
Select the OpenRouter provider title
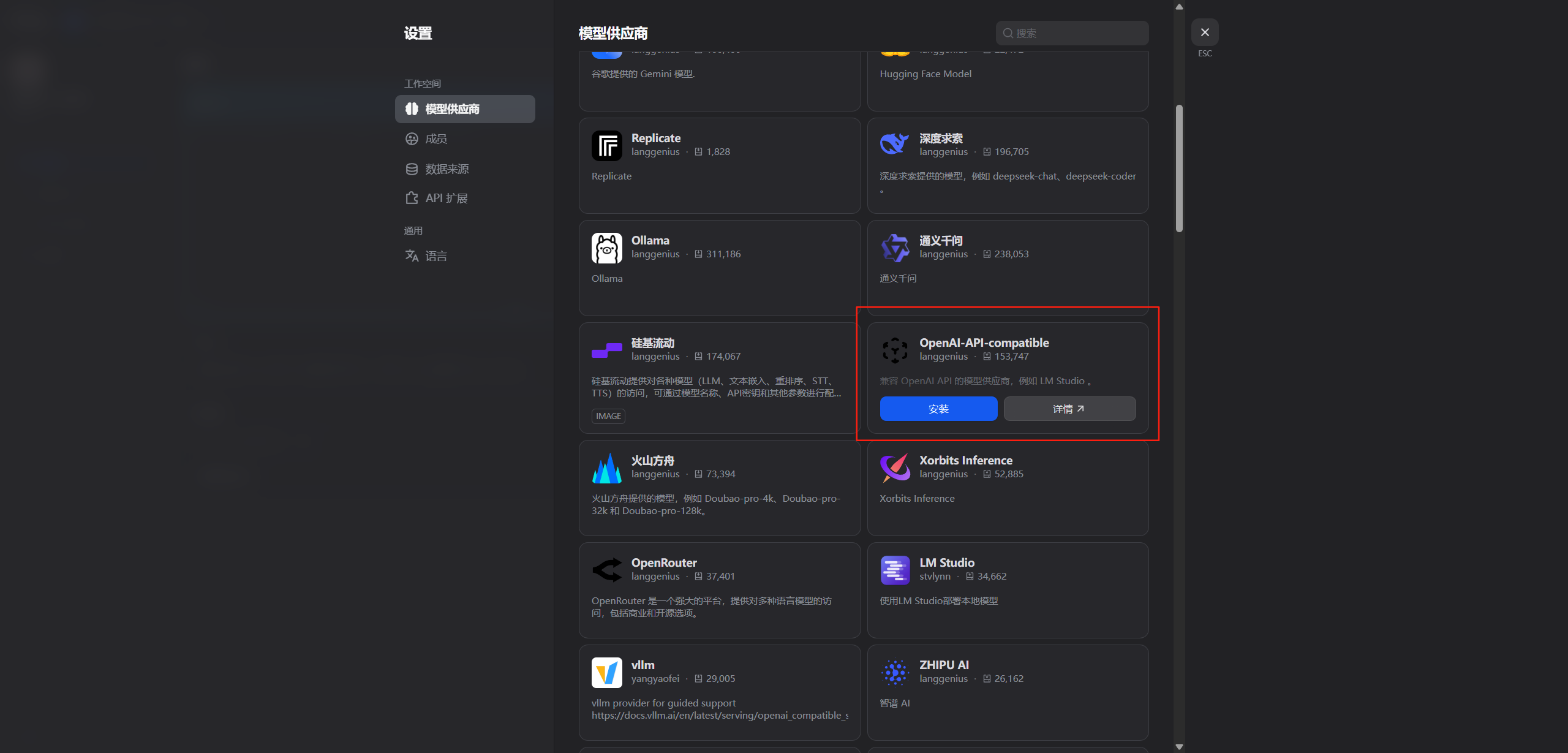click(x=664, y=562)
